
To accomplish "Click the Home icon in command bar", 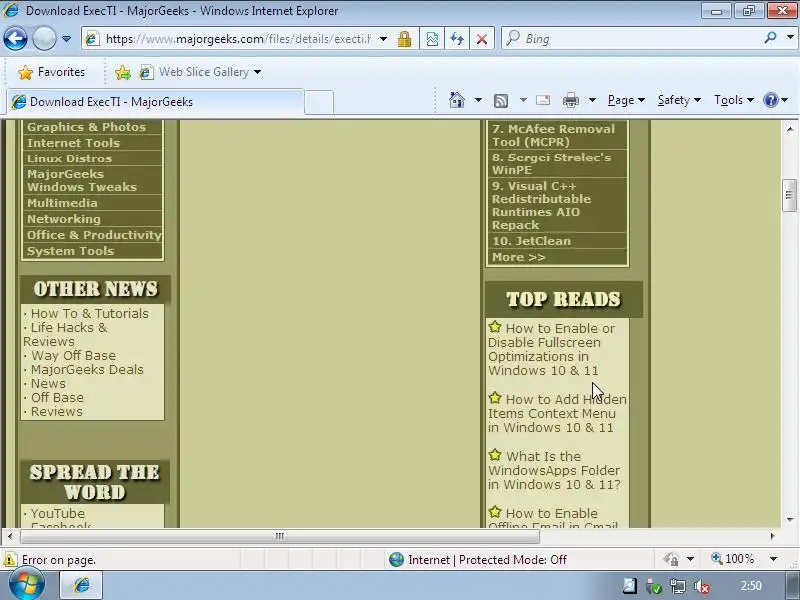I will pos(457,100).
